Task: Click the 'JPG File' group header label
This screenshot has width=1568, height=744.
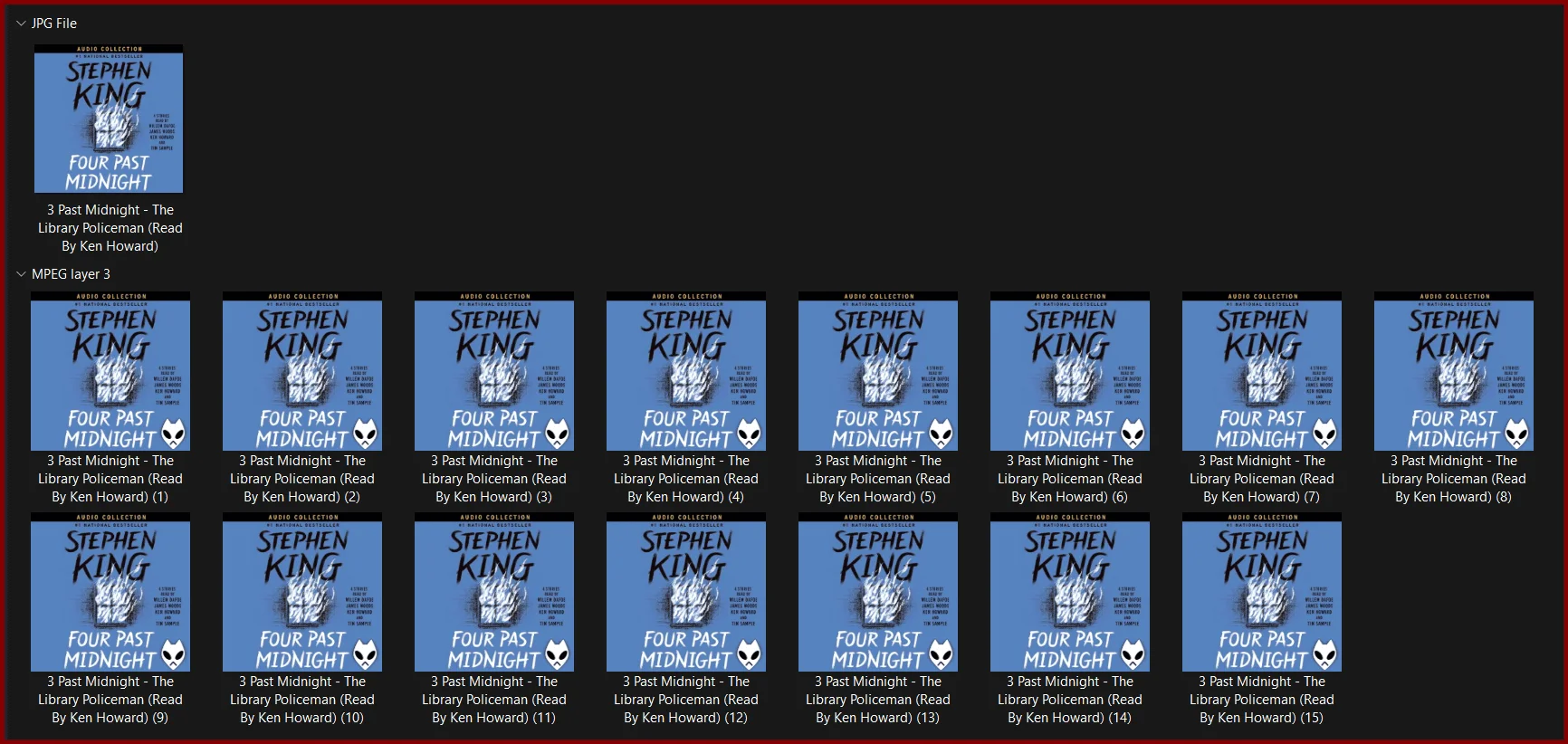Action: pos(54,24)
